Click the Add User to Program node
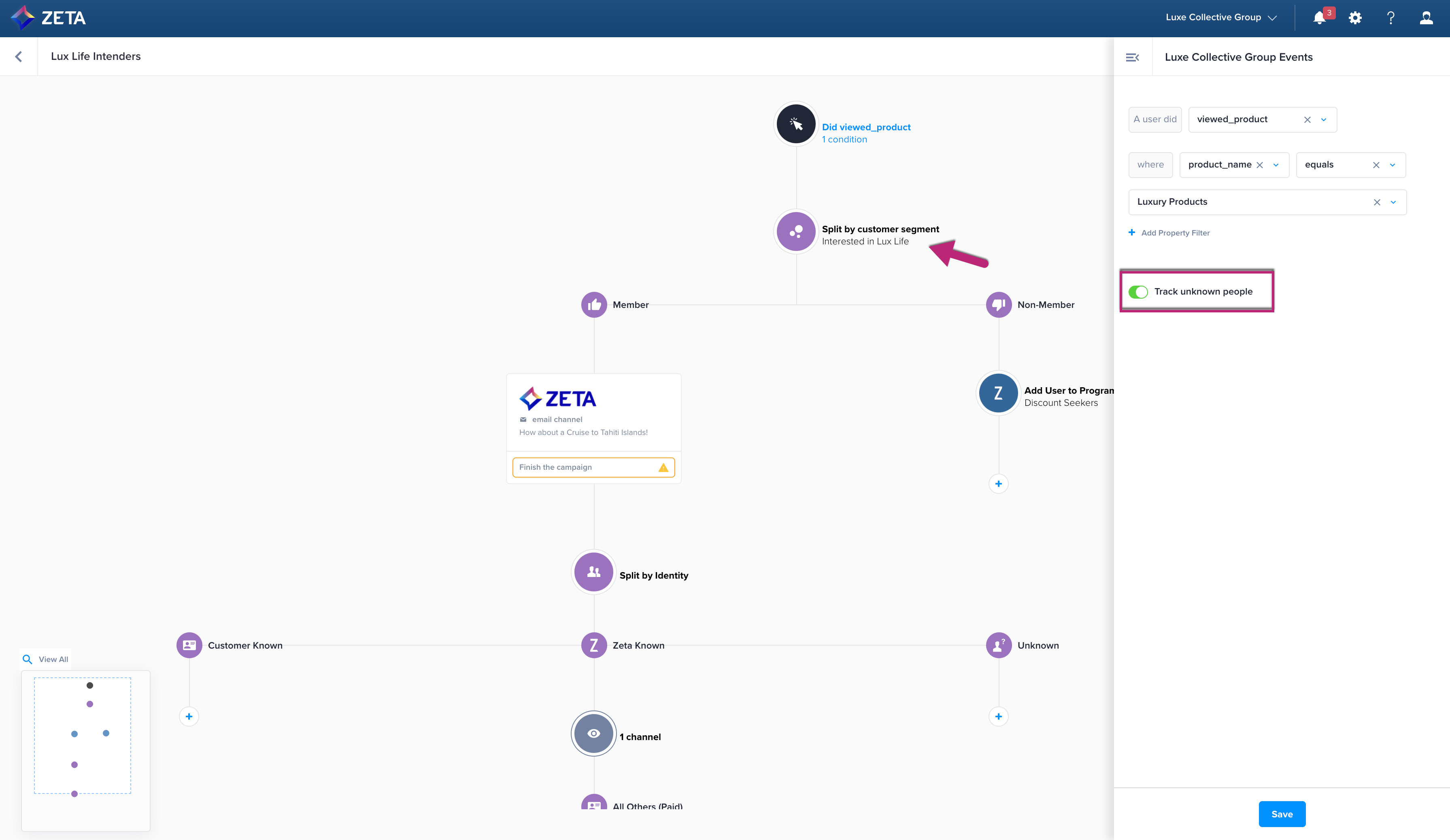Viewport: 1450px width, 840px height. 998,393
